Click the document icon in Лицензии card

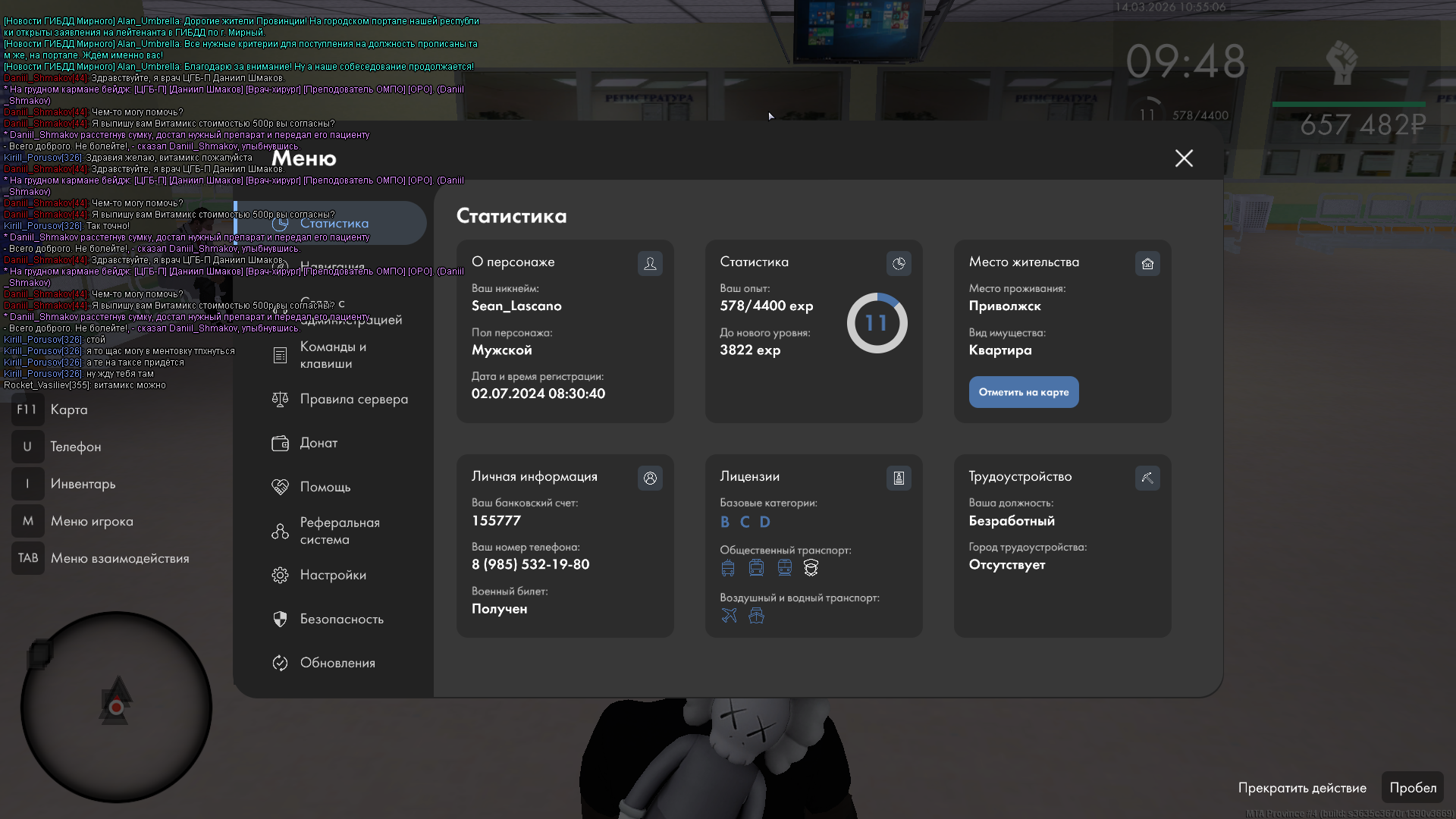[x=899, y=479]
